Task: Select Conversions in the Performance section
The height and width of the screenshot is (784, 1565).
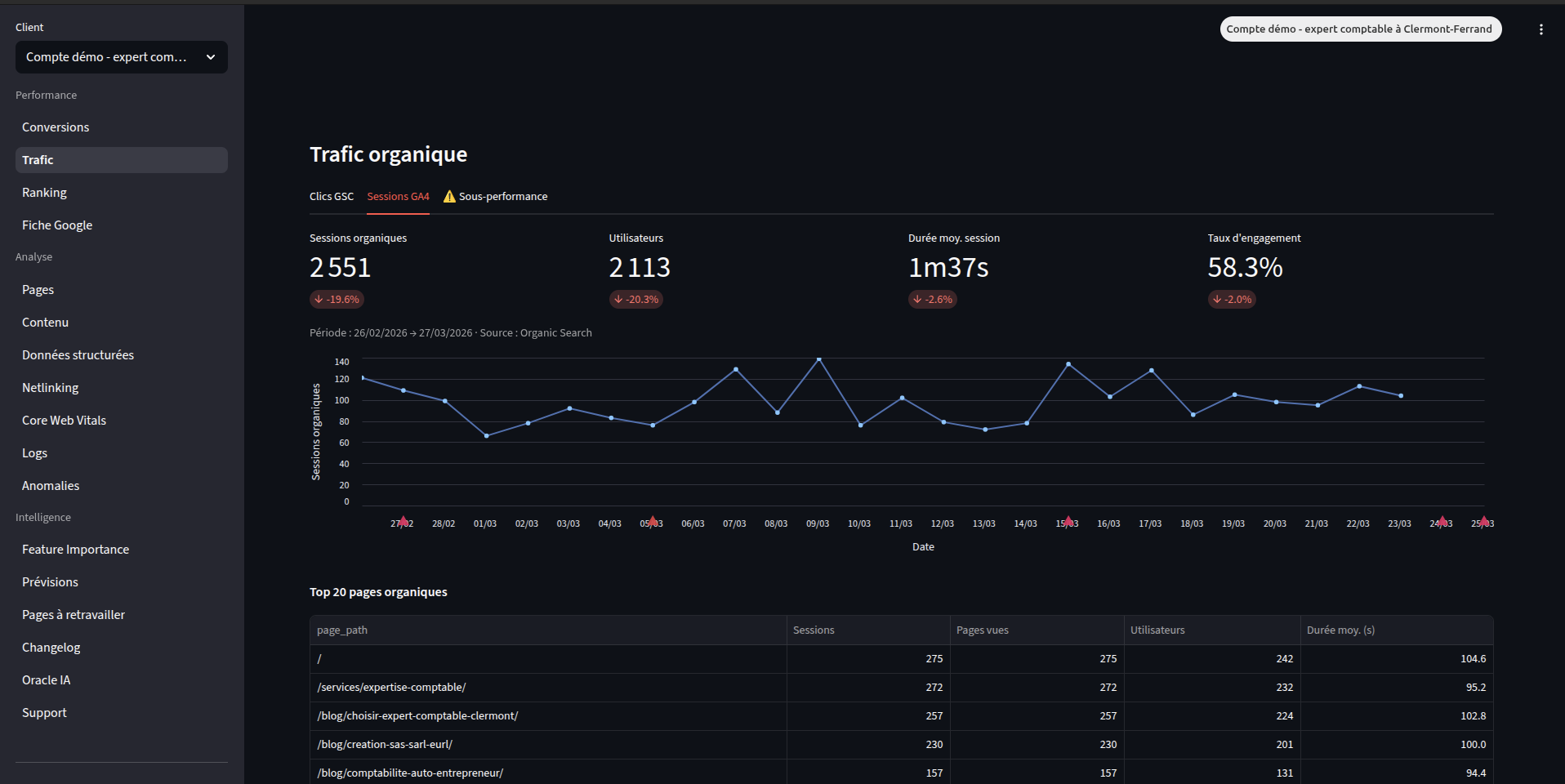Action: tap(56, 127)
